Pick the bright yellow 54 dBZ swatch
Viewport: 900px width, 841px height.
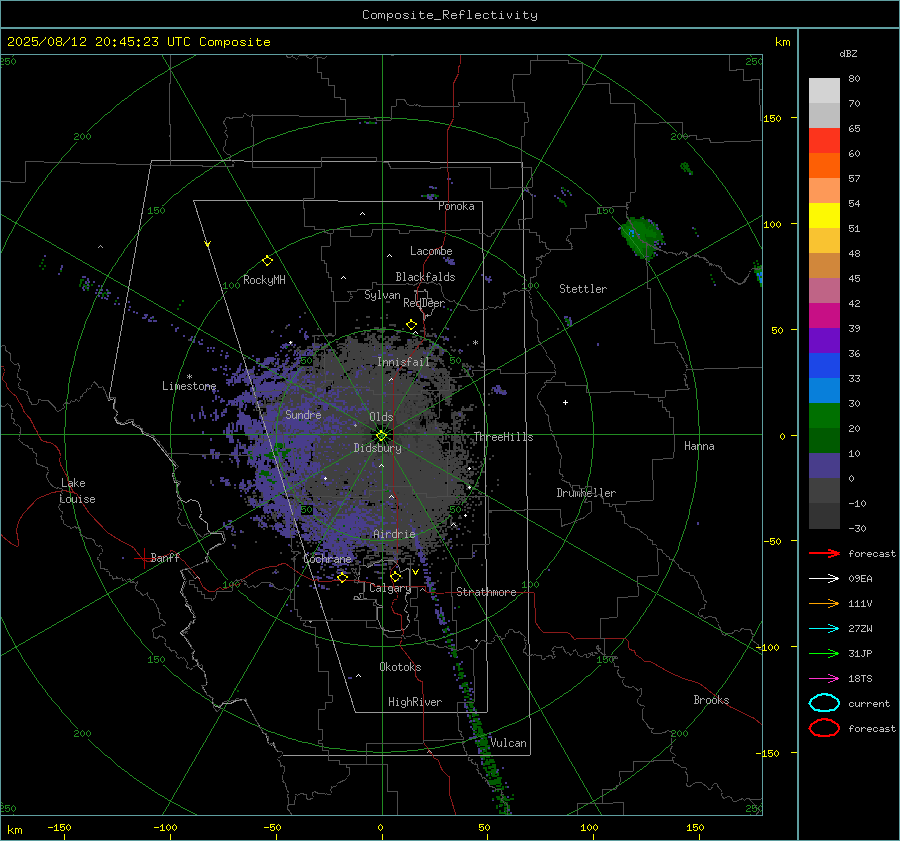coord(824,216)
